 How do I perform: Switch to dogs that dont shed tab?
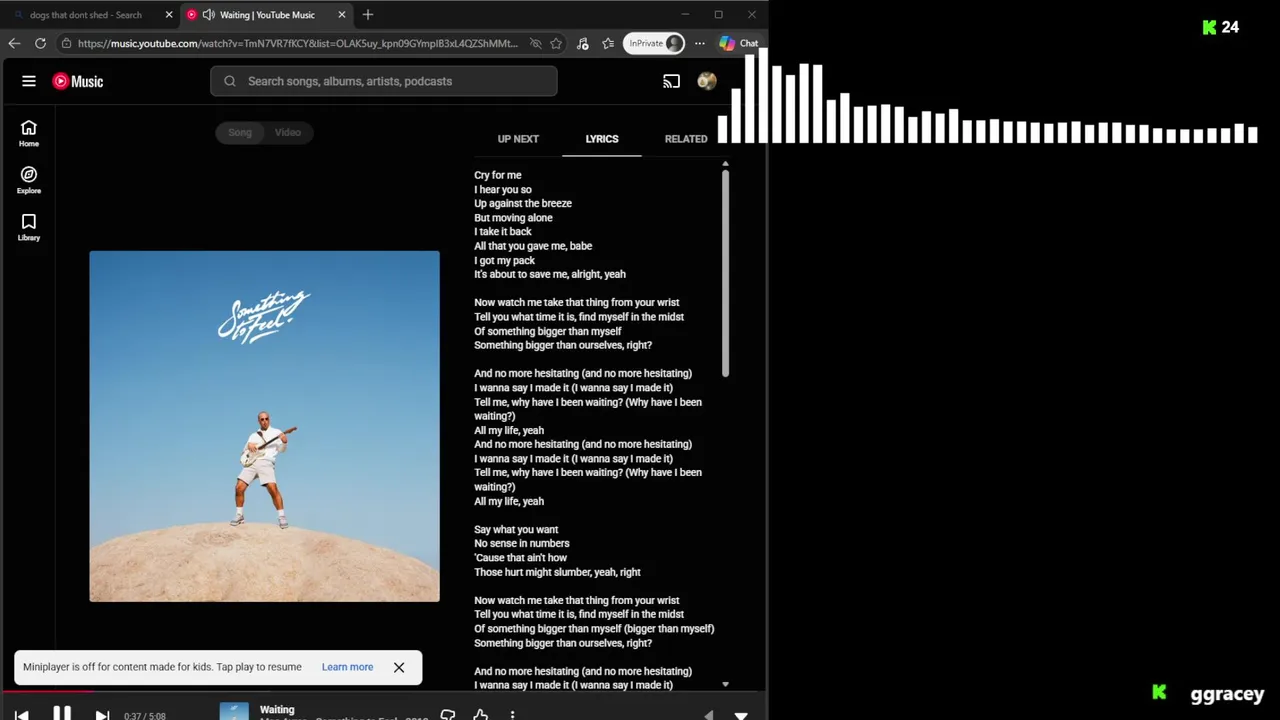tap(86, 15)
